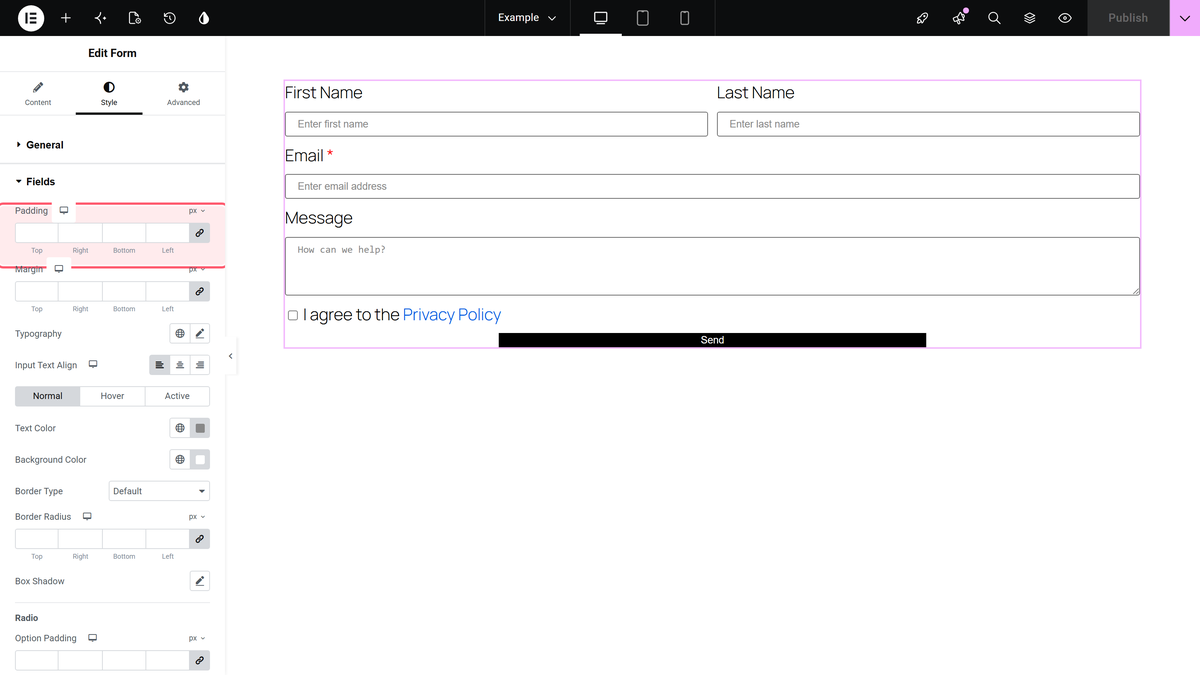
Task: Switch to tablet preview mode
Action: [643, 18]
